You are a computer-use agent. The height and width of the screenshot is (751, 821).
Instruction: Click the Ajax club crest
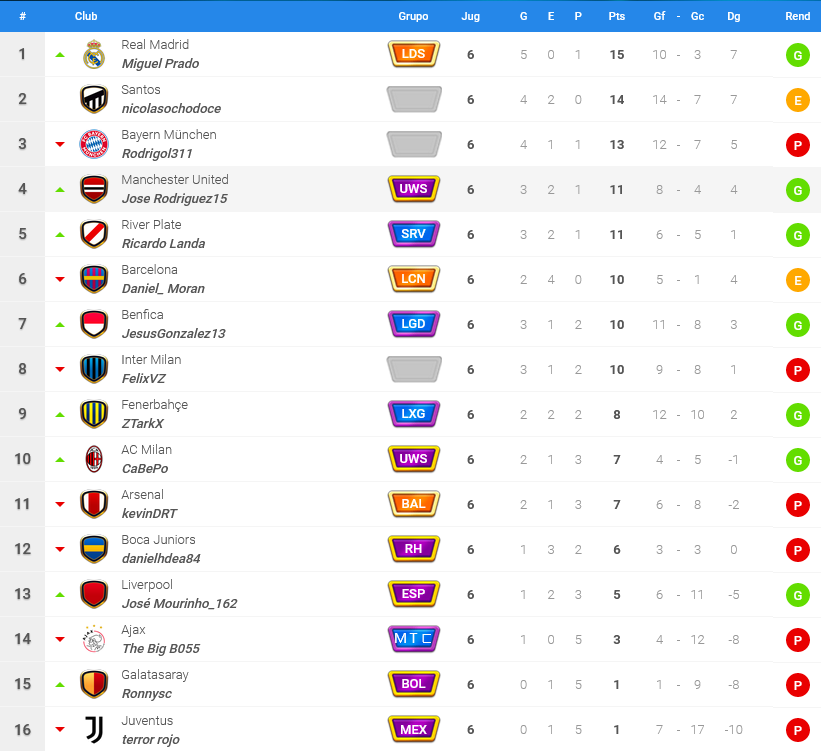point(94,639)
